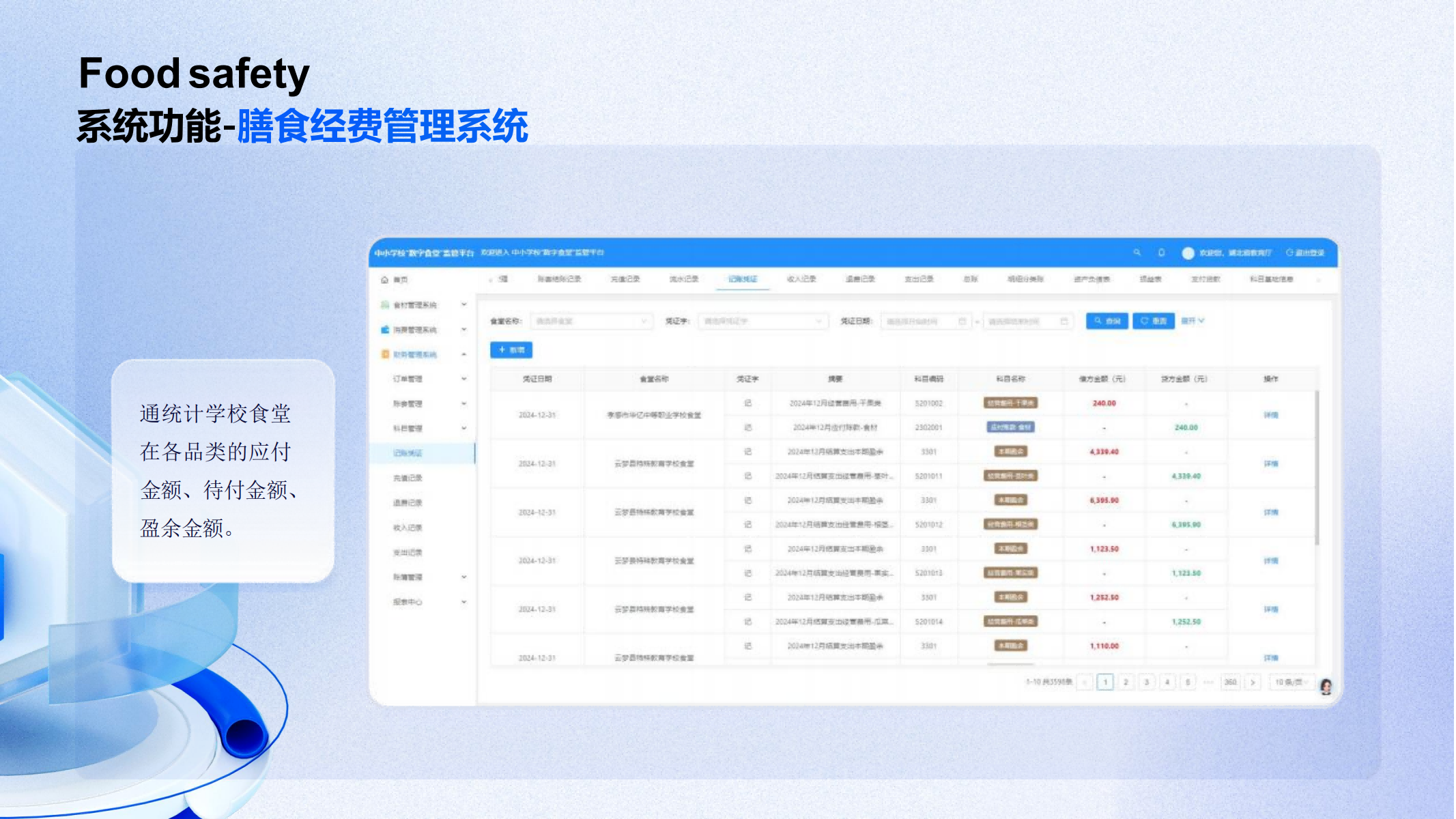Expand the 订单管理 submenu chevron
Image resolution: width=1456 pixels, height=819 pixels.
coord(464,379)
